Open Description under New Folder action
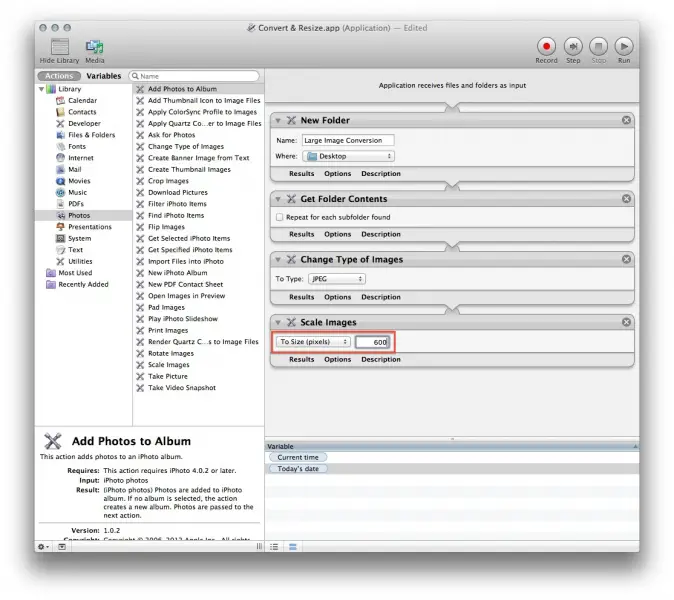The image size is (674, 600). pyautogui.click(x=381, y=174)
